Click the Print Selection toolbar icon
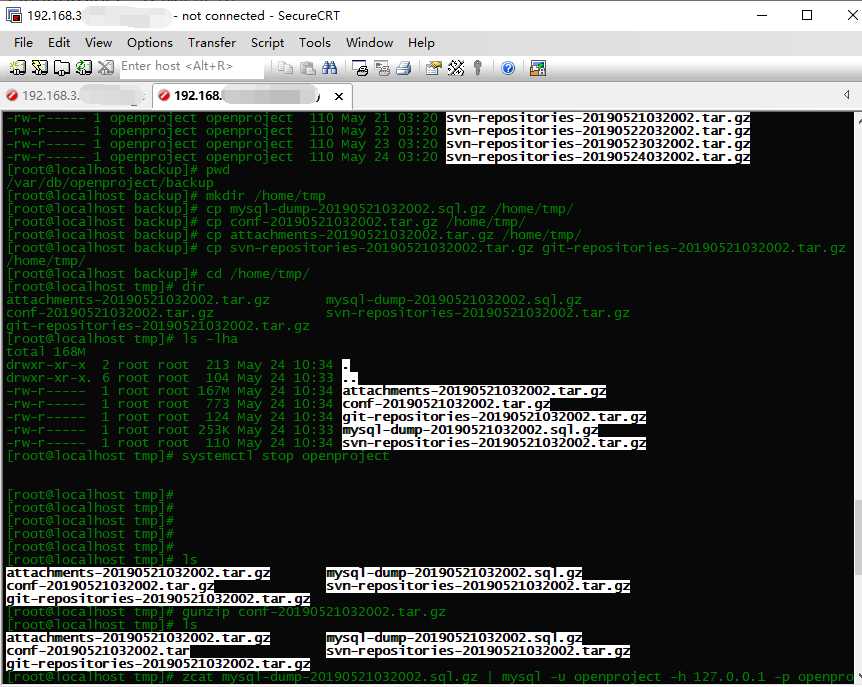 coord(382,68)
